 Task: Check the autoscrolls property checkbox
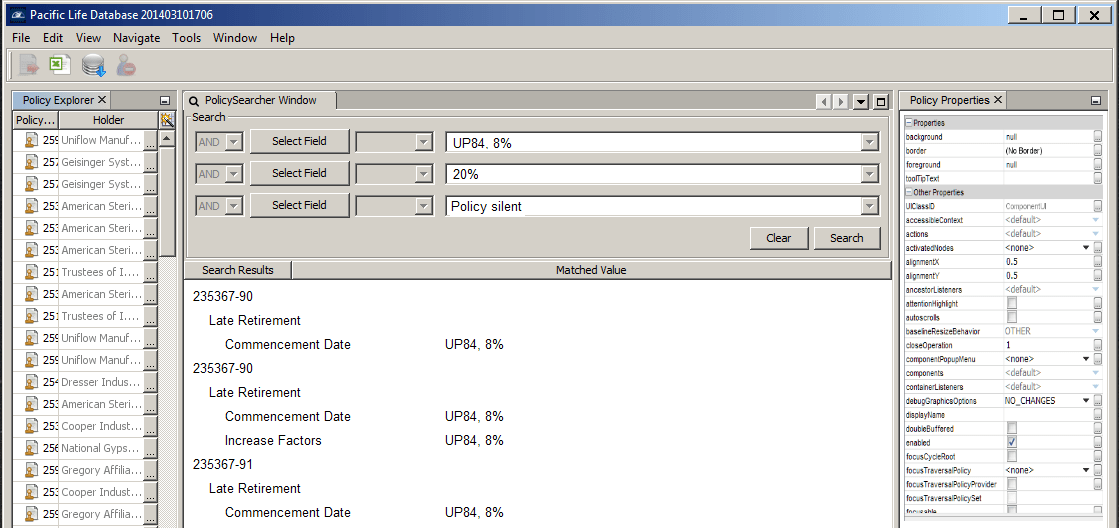[x=1012, y=317]
